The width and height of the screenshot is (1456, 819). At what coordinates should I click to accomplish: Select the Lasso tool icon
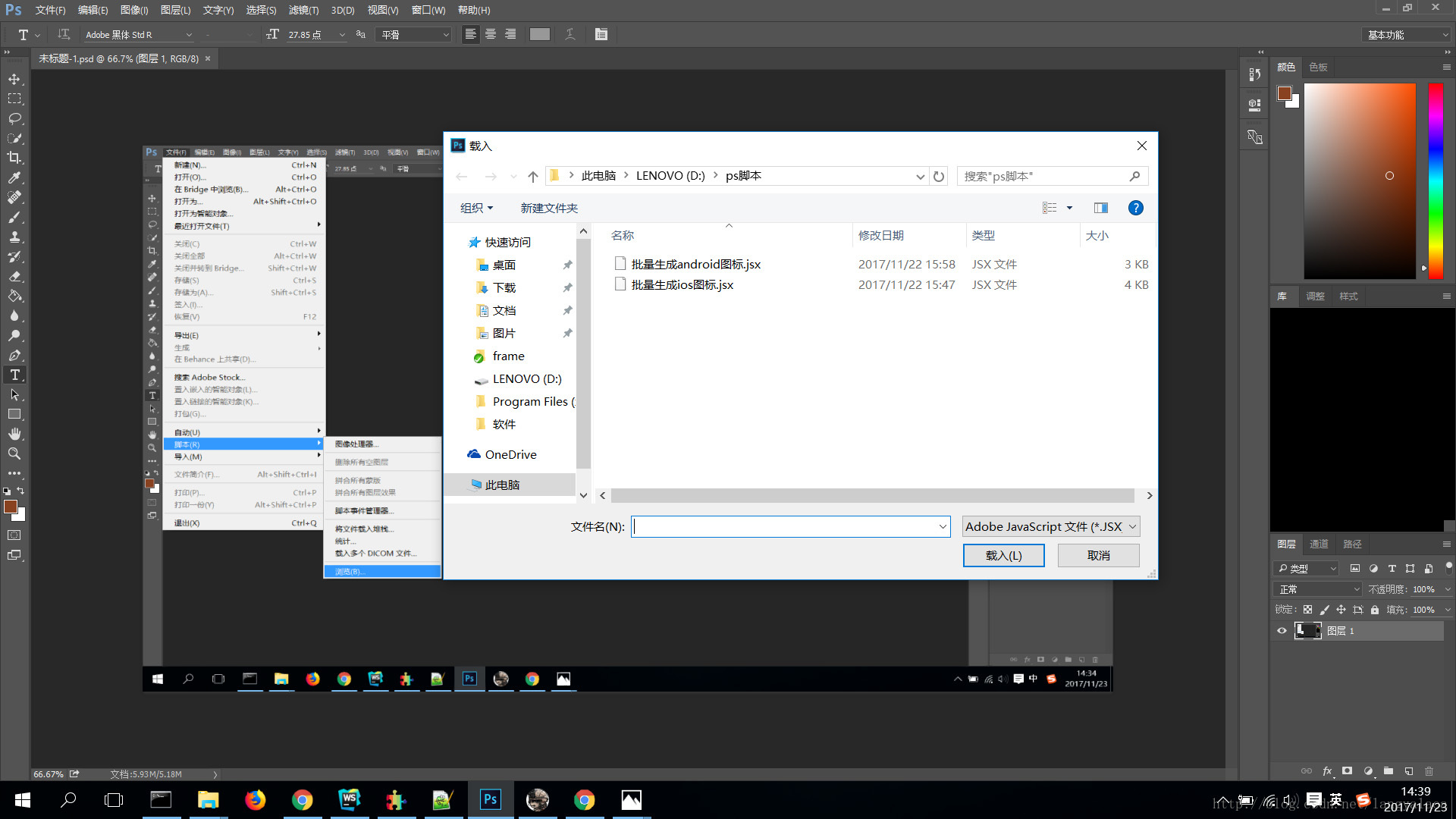pyautogui.click(x=14, y=118)
